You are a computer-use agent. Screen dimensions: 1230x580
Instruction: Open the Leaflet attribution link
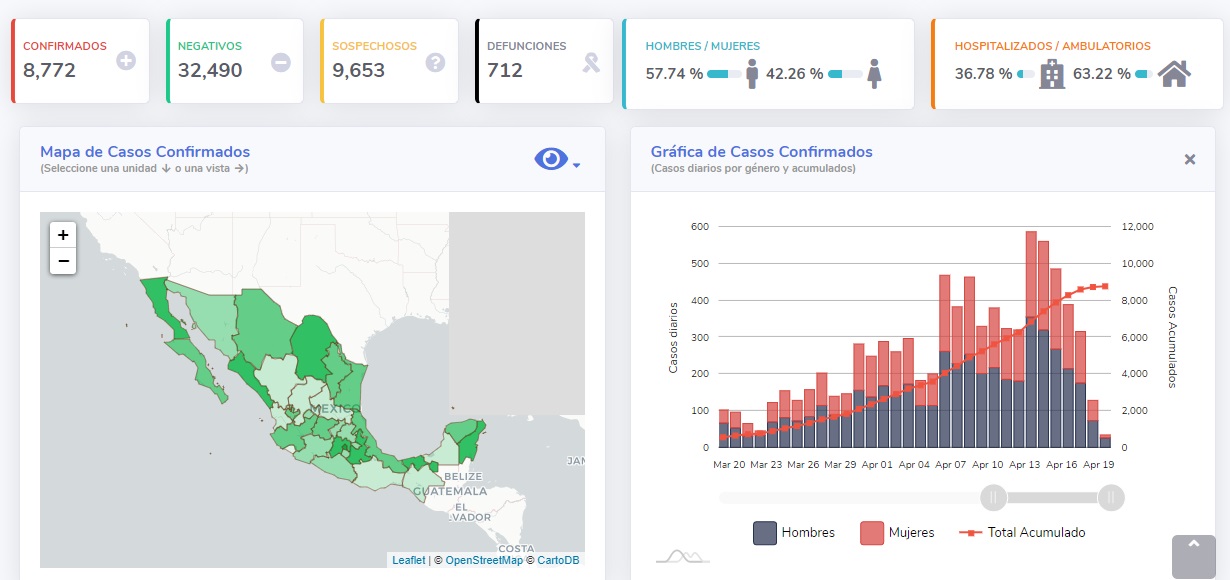(x=408, y=561)
